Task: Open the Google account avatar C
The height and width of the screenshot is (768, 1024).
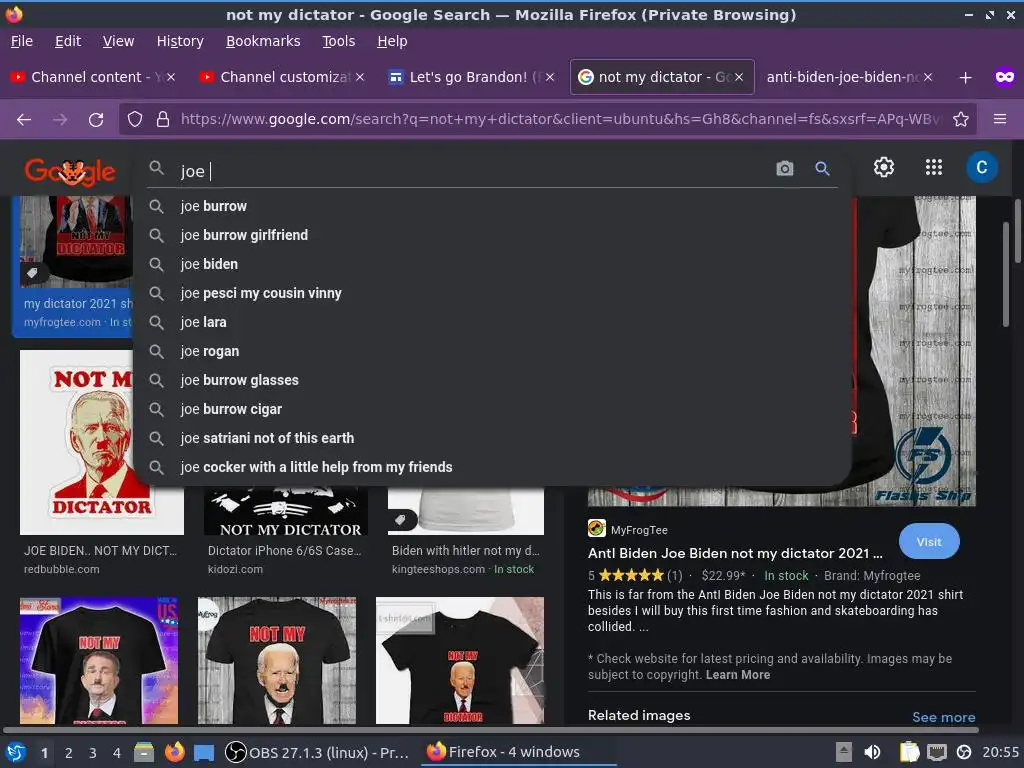Action: [982, 168]
